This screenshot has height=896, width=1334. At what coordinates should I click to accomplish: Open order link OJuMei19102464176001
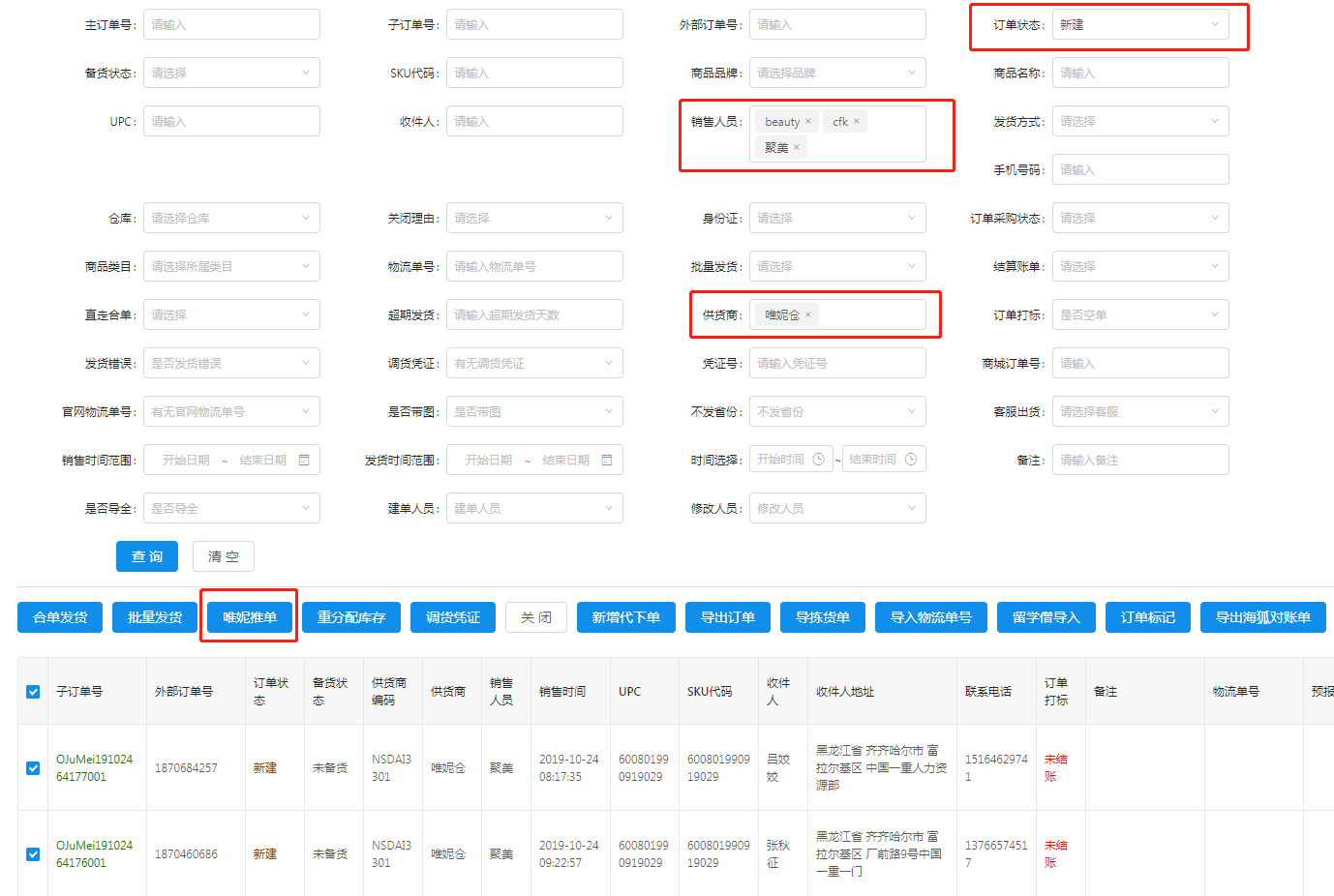pyautogui.click(x=94, y=854)
